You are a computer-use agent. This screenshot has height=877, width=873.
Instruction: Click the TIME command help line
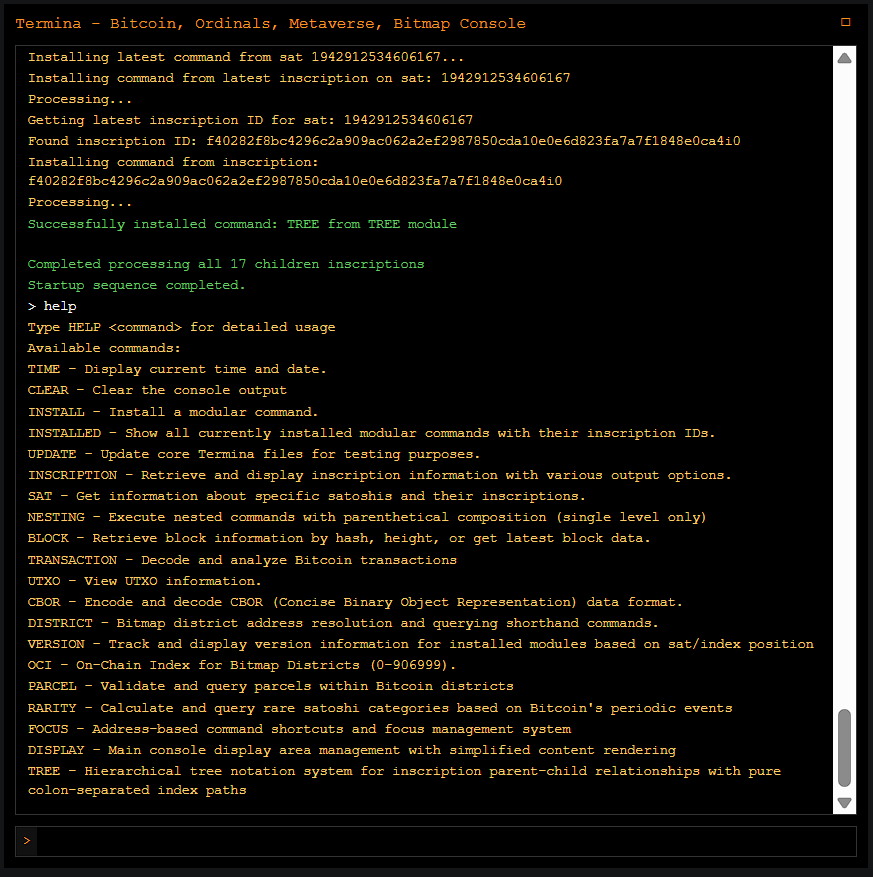[x=177, y=369]
